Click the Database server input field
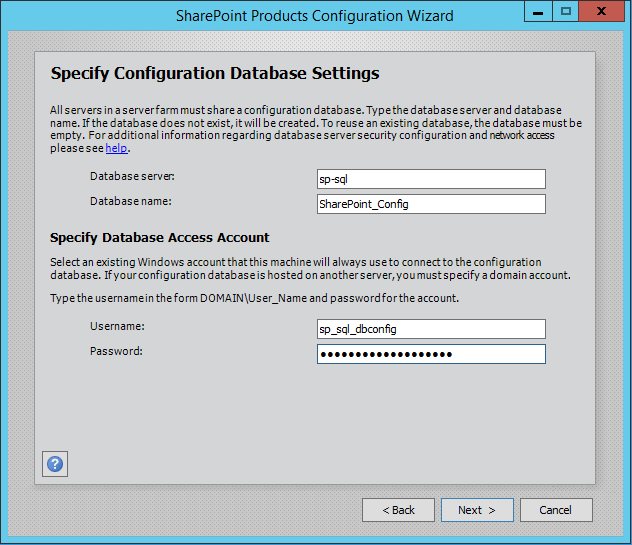Image resolution: width=632 pixels, height=545 pixels. pyautogui.click(x=430, y=179)
